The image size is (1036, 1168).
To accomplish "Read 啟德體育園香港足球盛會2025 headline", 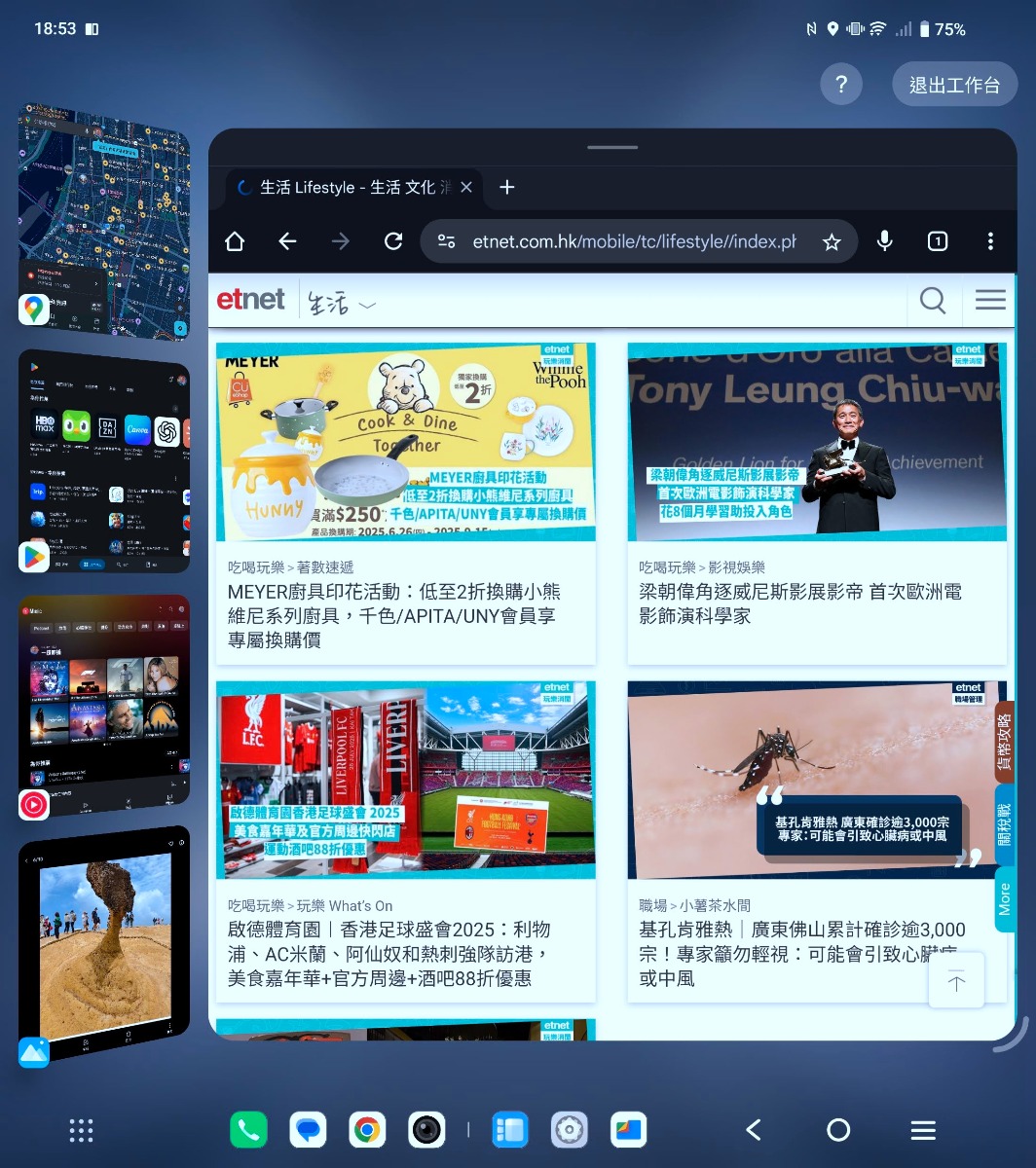I will tap(389, 954).
